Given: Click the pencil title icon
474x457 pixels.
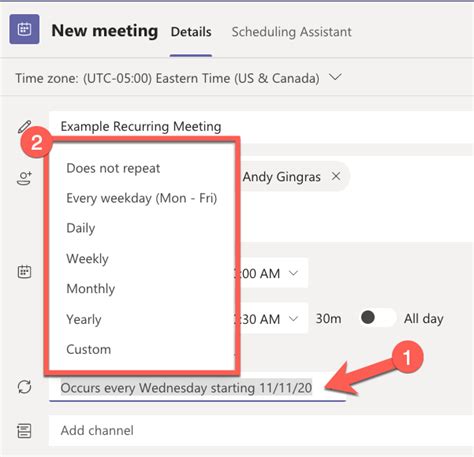Looking at the screenshot, I should [x=24, y=127].
